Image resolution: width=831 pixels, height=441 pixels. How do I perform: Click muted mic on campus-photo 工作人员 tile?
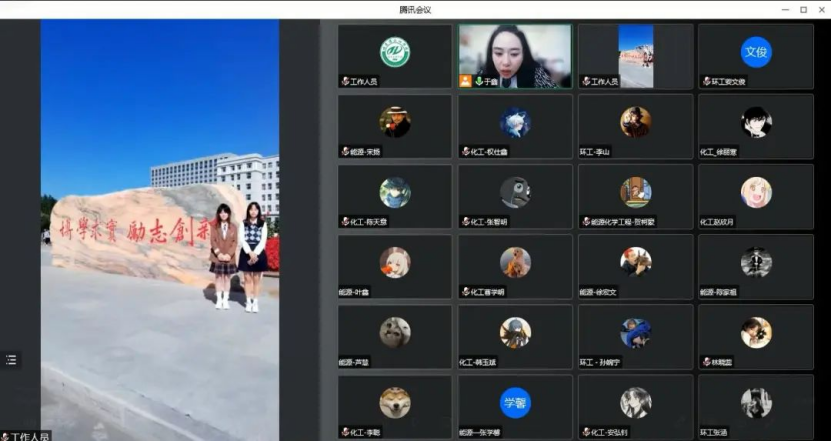coord(586,81)
